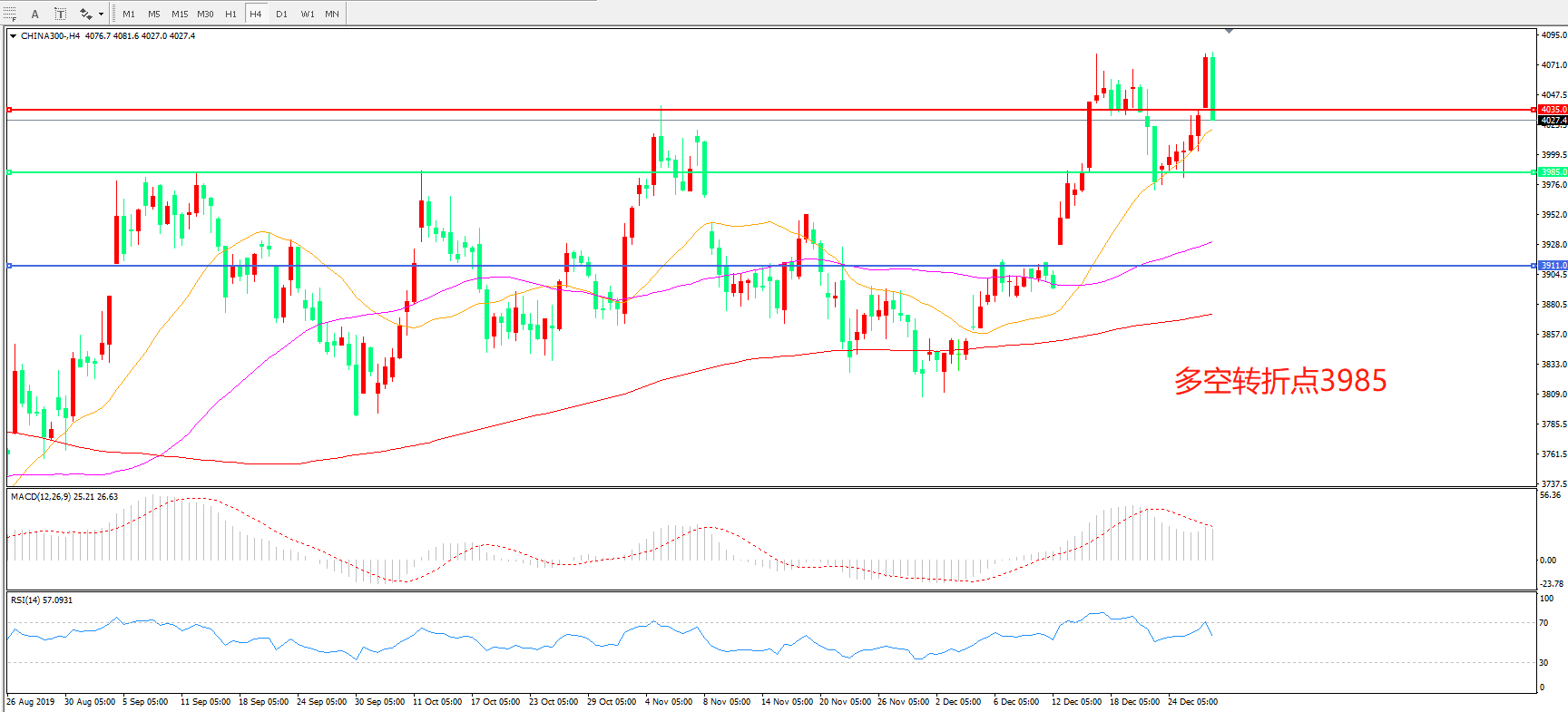Select the blue 3911.0 horizontal line label
The image size is (1568, 712).
1553,266
